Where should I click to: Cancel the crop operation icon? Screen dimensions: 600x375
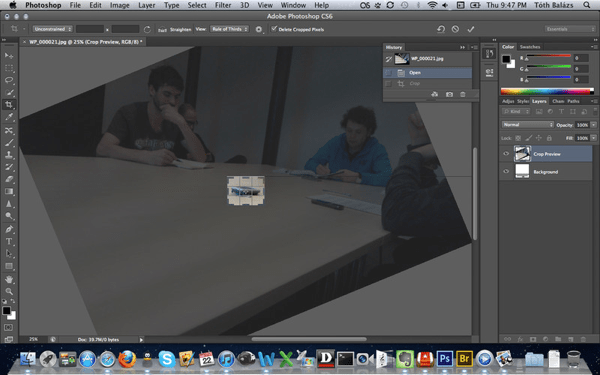455,29
